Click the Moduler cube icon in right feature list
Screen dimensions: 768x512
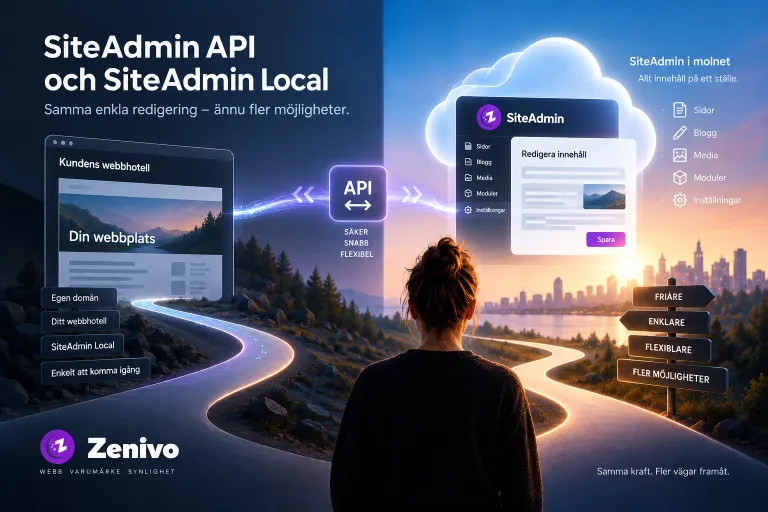coord(679,177)
